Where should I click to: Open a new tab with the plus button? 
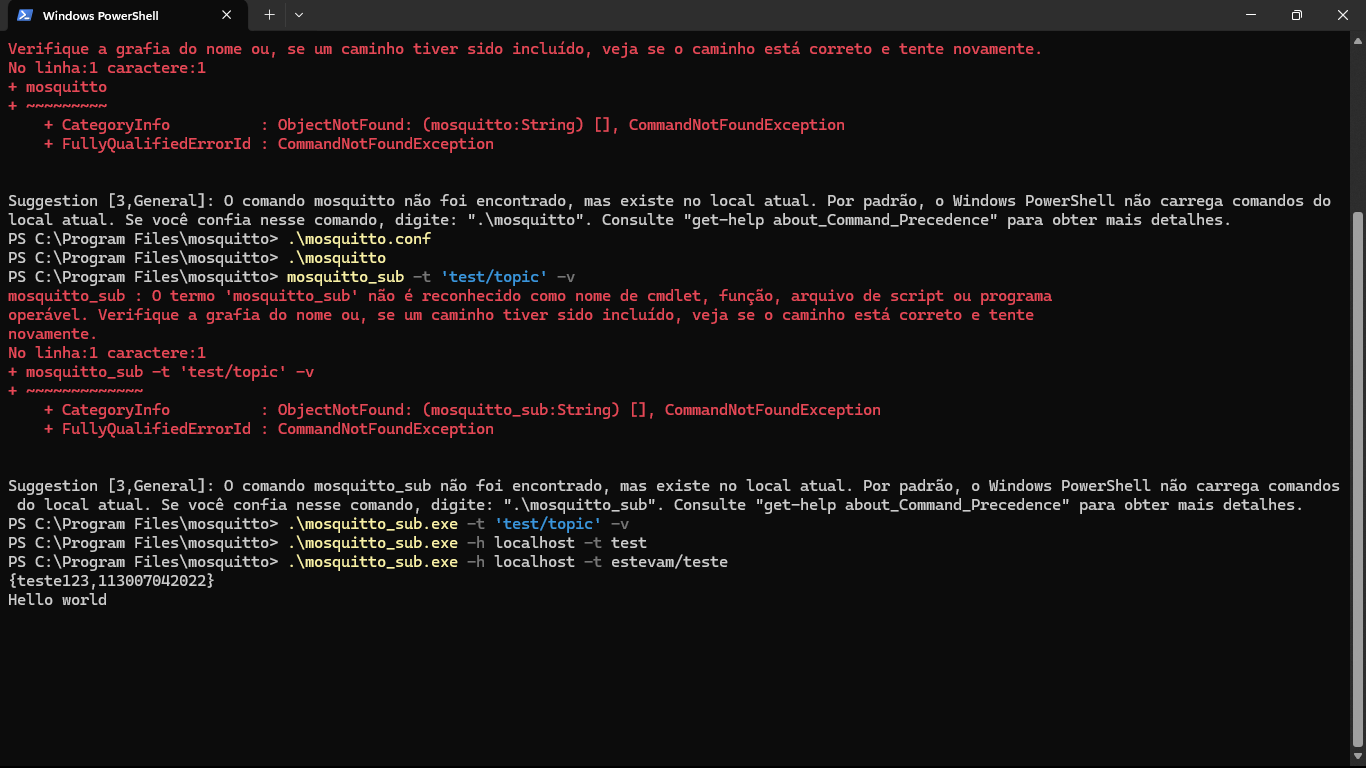[x=269, y=15]
